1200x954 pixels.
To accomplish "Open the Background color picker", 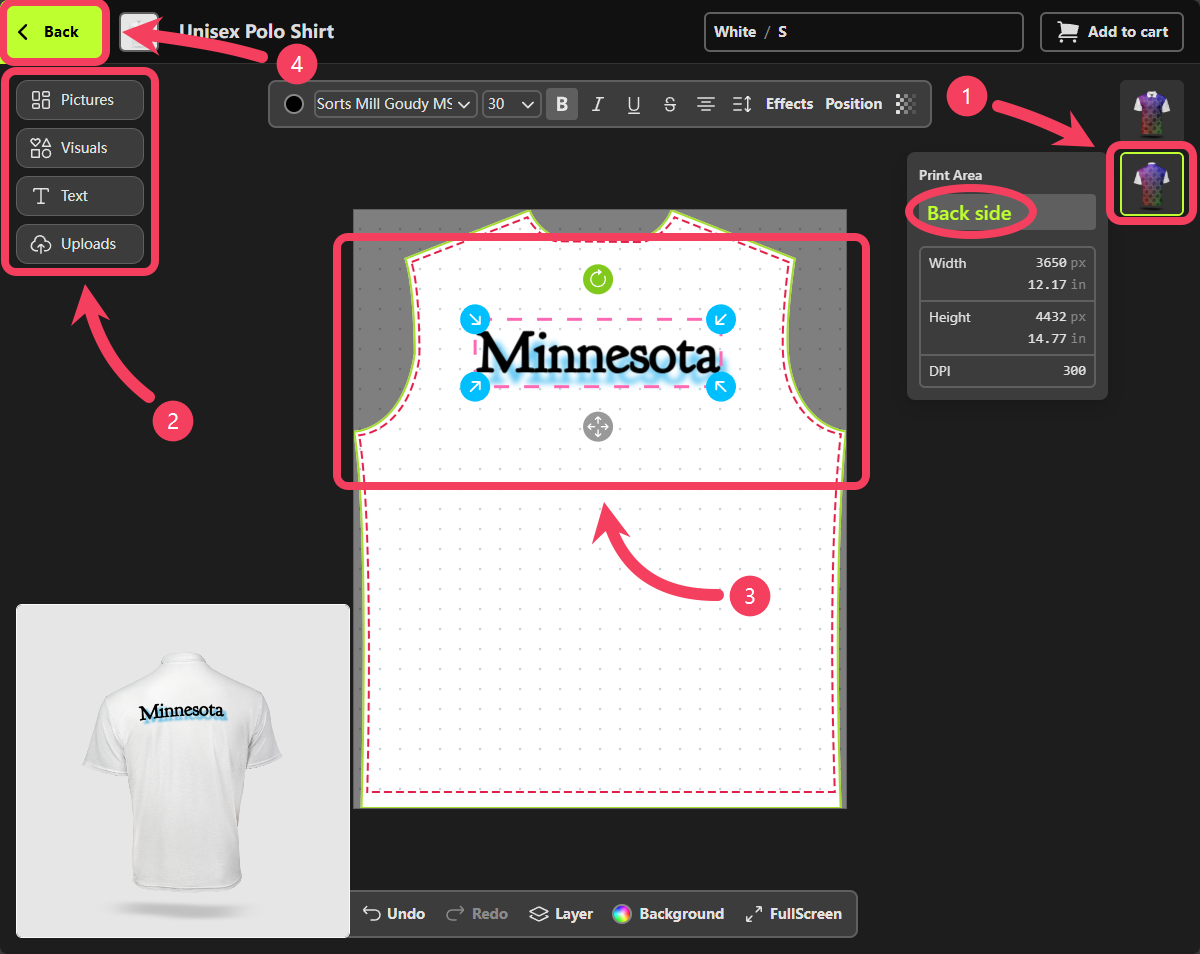I will 668,914.
